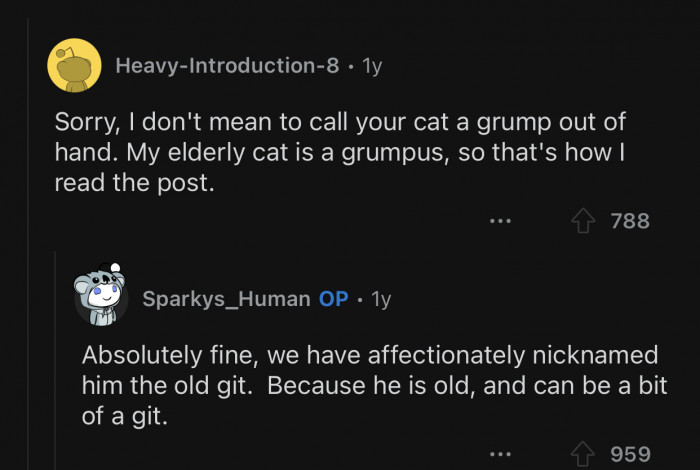The height and width of the screenshot is (470, 700).
Task: Open the three-dot menu on Sparkys_Human's reply
Action: point(501,455)
